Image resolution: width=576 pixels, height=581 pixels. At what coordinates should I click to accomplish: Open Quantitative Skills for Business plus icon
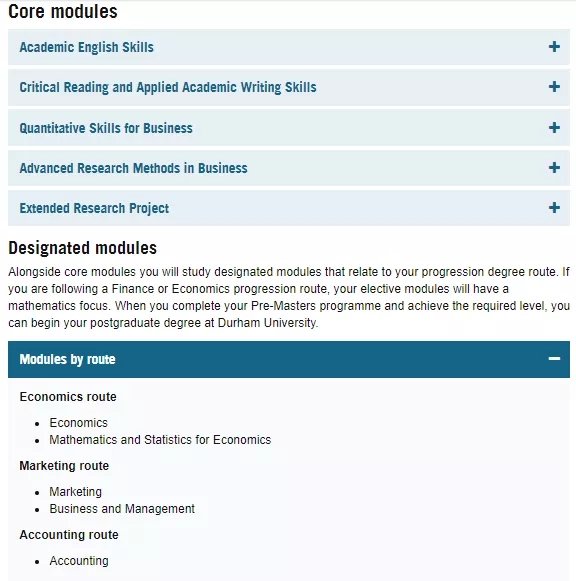[x=554, y=128]
